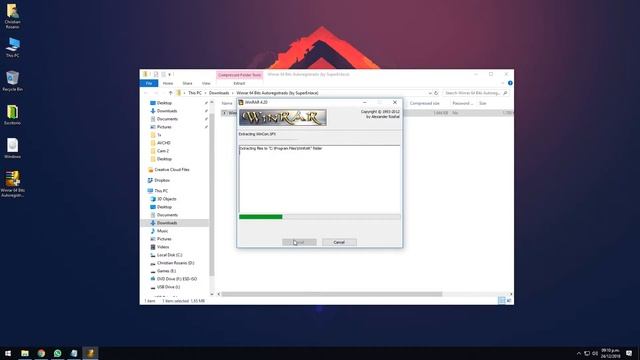Select Music under This PC
Screen dimensions: 640x360
[x=162, y=231]
